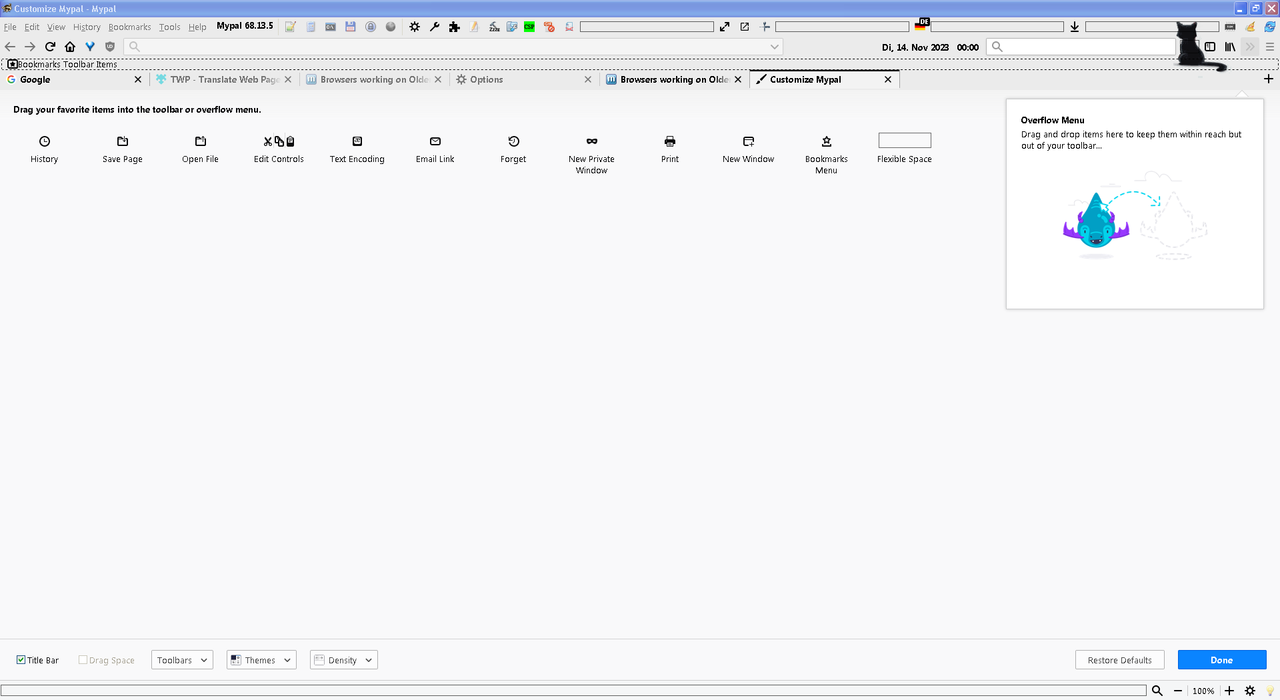1280x700 pixels.
Task: Switch to TWP - Translate Web Page tab
Action: coord(224,79)
